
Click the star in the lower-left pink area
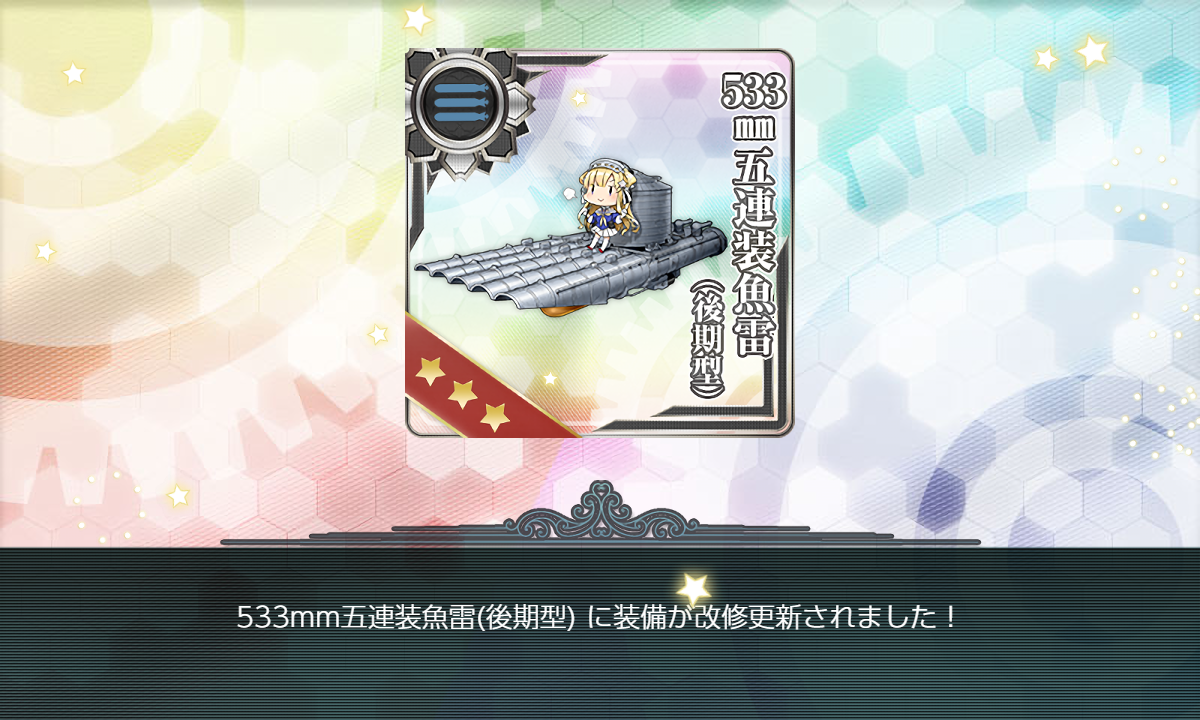click(178, 495)
